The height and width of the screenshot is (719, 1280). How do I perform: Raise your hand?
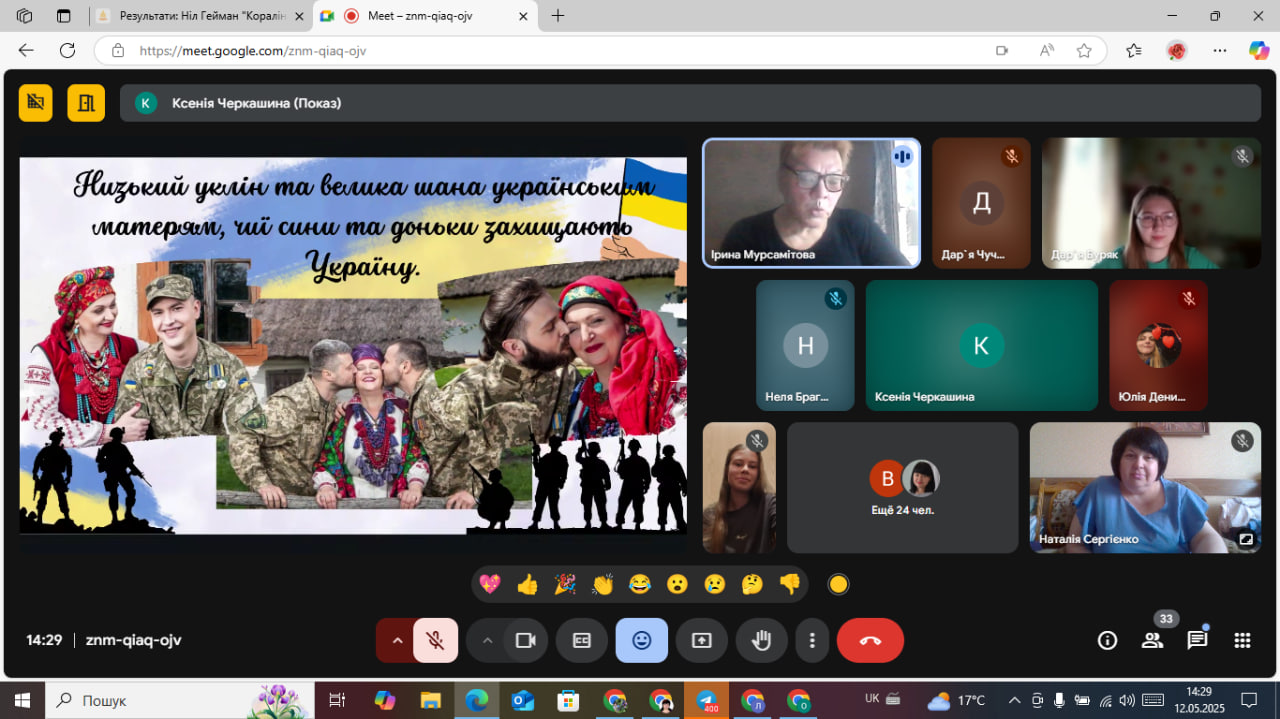(x=762, y=641)
